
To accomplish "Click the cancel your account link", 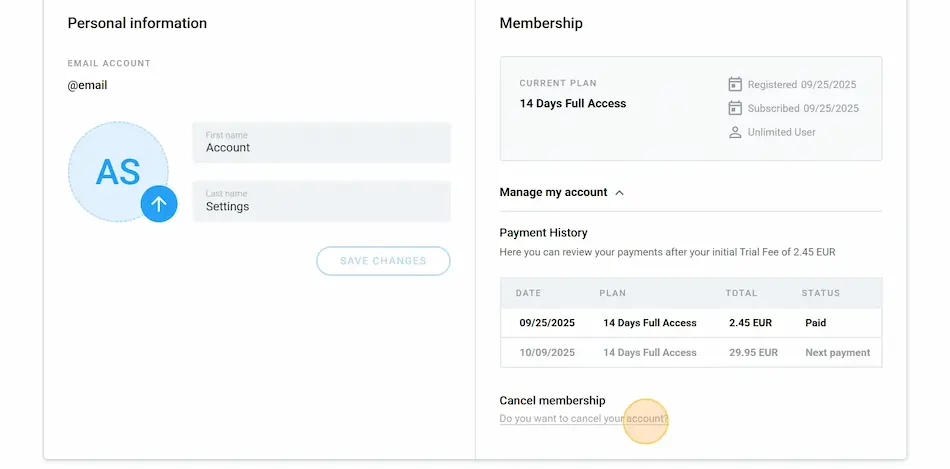I will point(584,419).
